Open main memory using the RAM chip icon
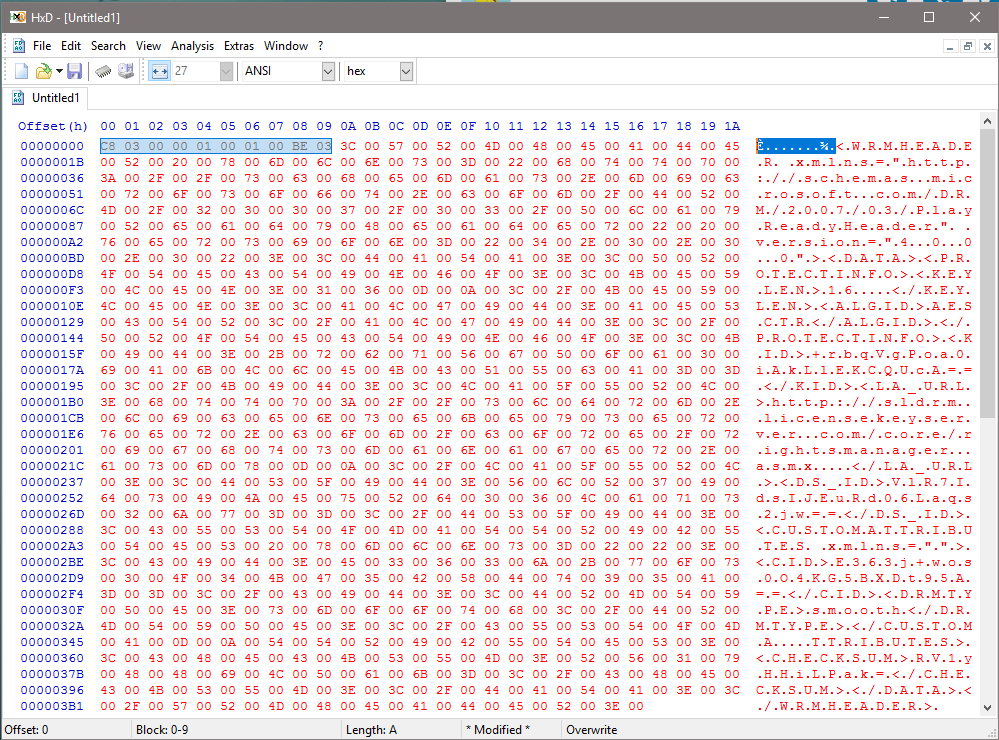Viewport: 999px width, 740px height. pyautogui.click(x=103, y=71)
